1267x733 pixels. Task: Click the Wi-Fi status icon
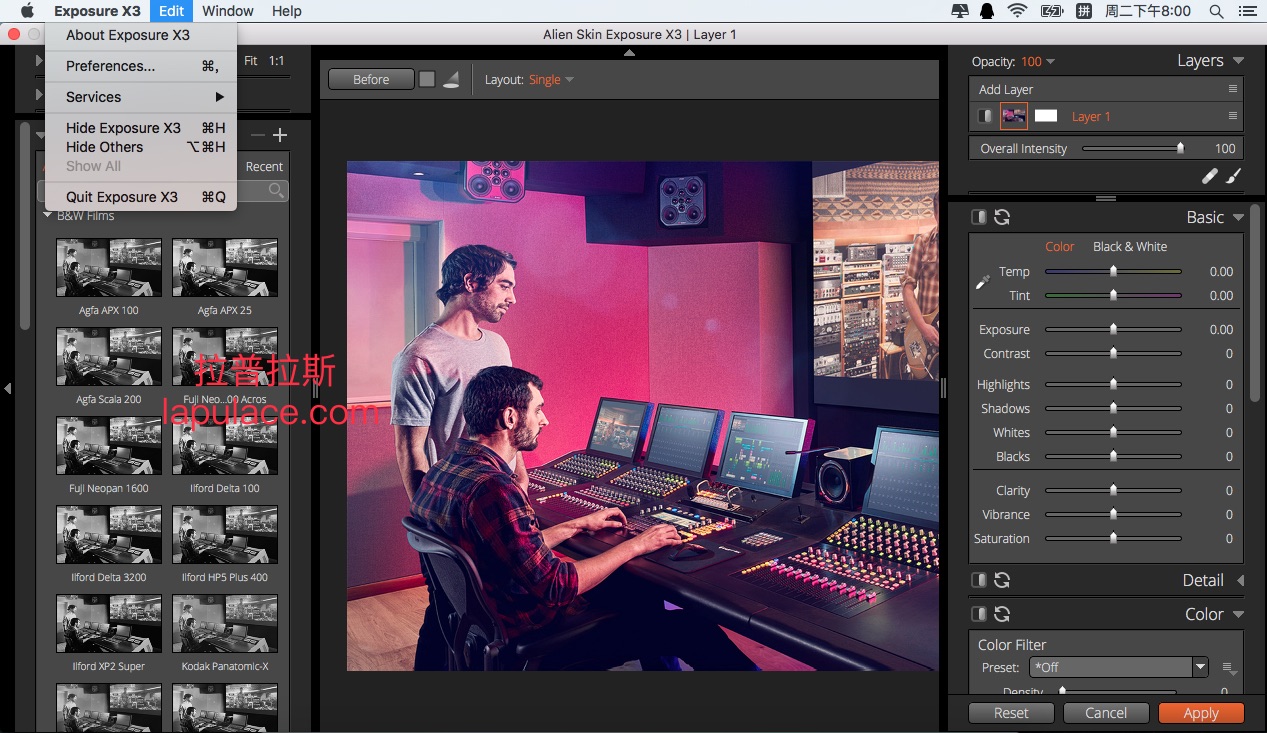coord(1018,11)
